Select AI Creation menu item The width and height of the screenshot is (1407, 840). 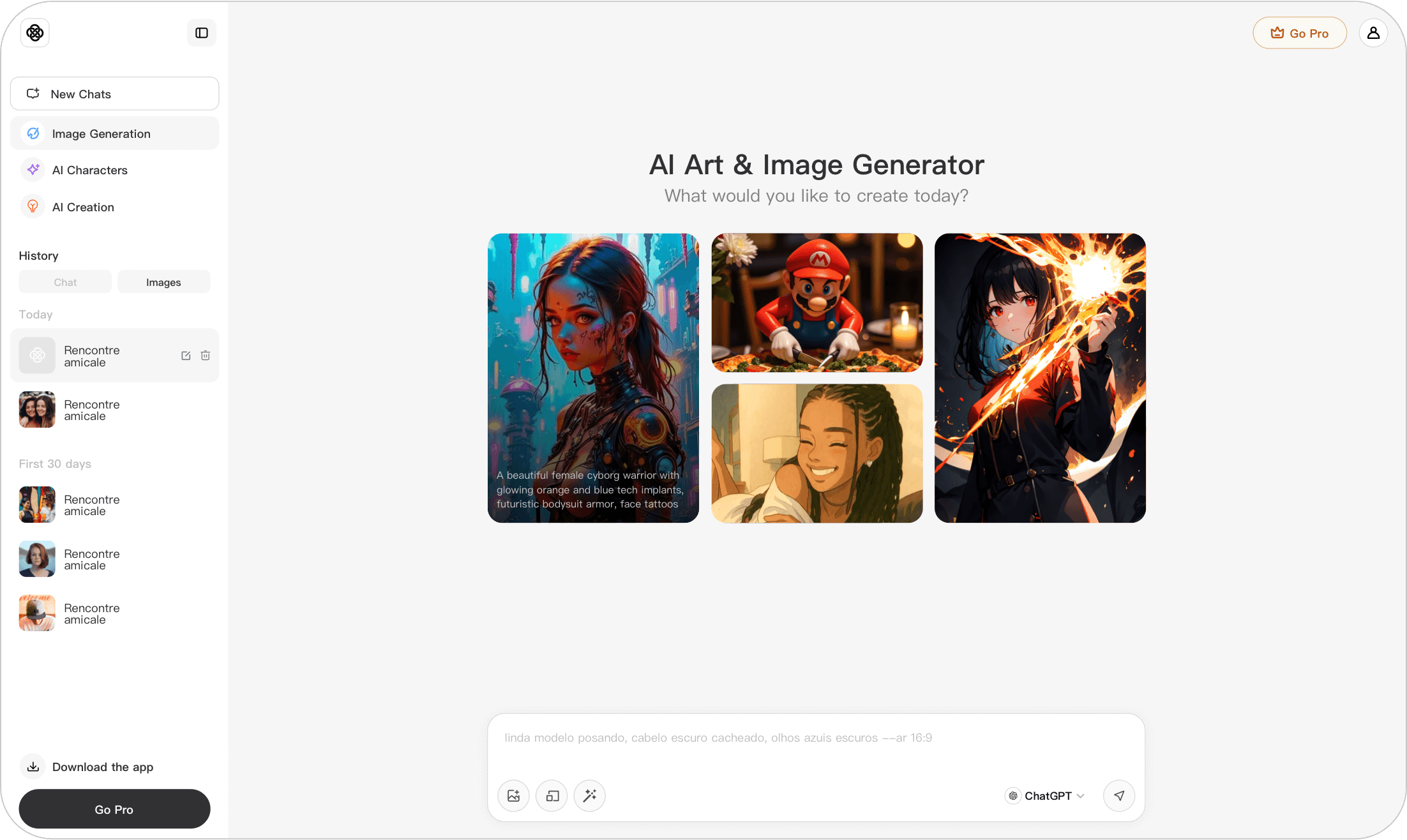83,207
